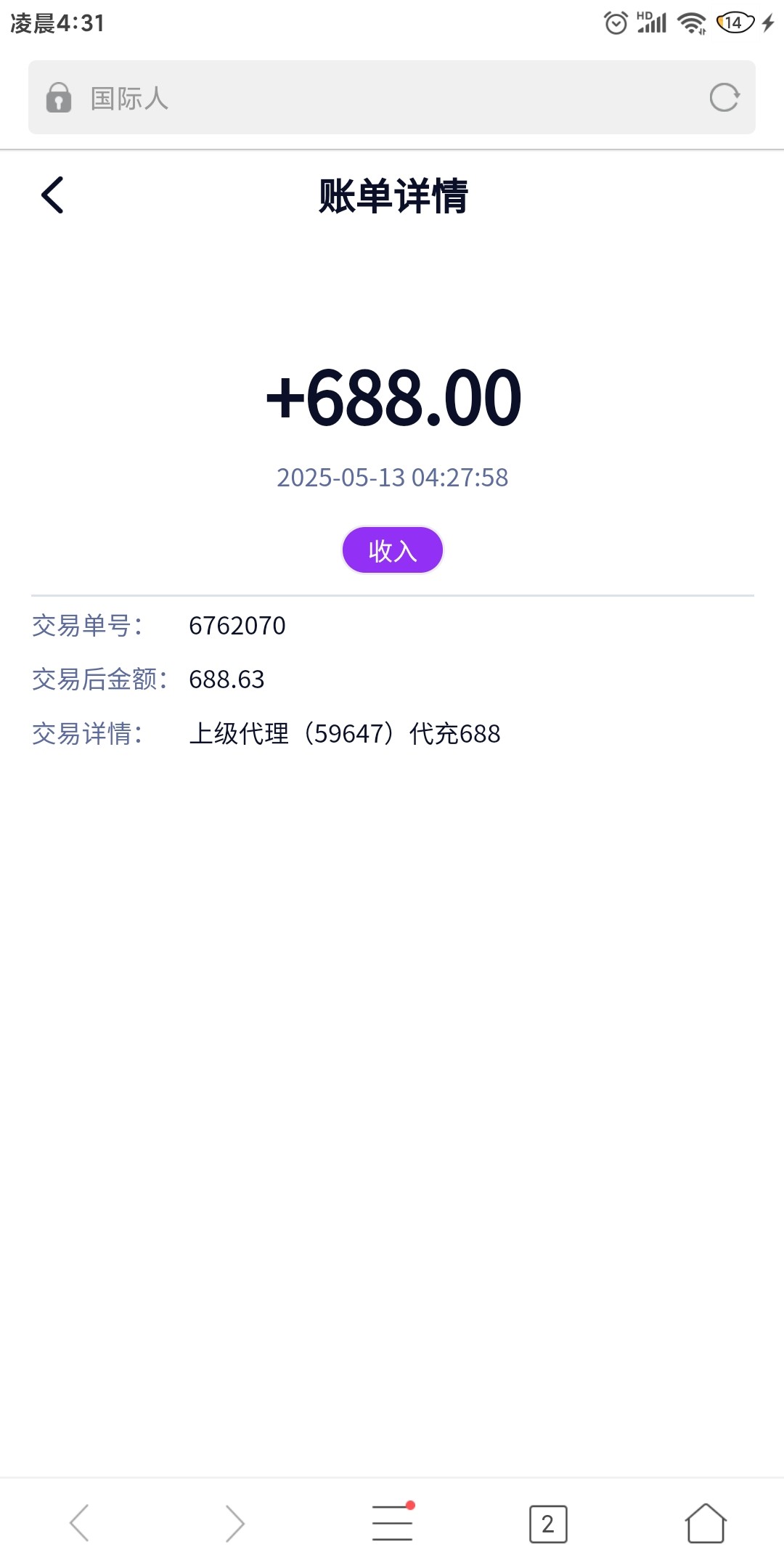
Task: Tap the 上级代理 (59647) 代充688 detail text
Action: tap(345, 734)
